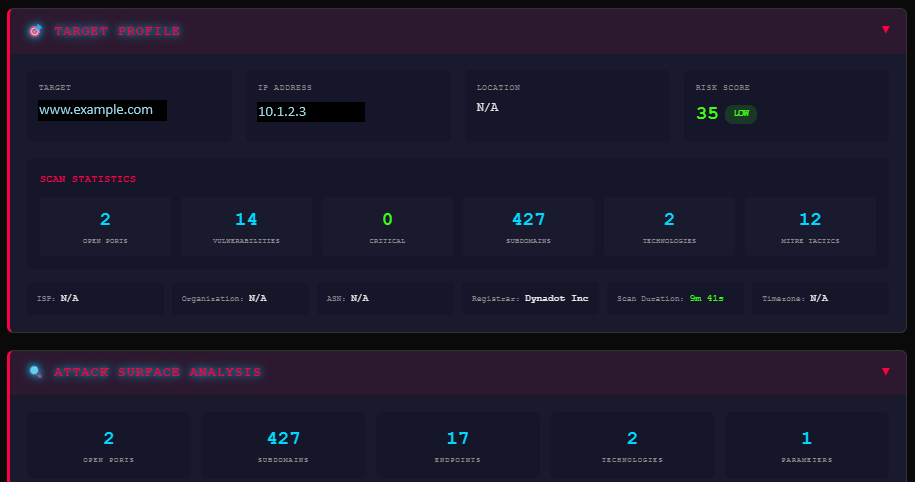Viewport: 915px width, 482px height.
Task: Click the target bullseye icon in Target Profile header
Action: 35,31
